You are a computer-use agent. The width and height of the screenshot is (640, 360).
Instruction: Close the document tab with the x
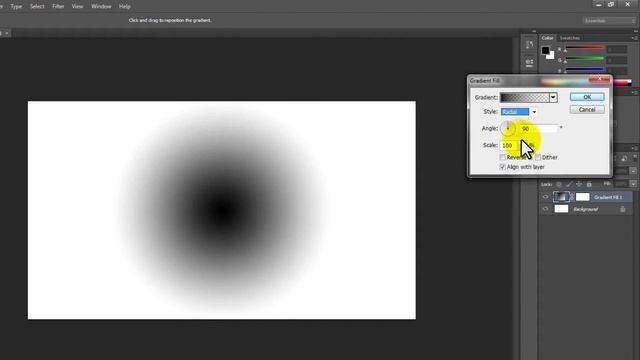pyautogui.click(x=7, y=33)
